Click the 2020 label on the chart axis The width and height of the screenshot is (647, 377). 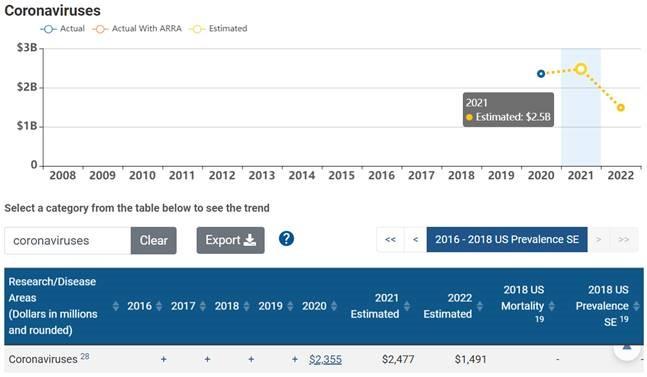point(541,176)
